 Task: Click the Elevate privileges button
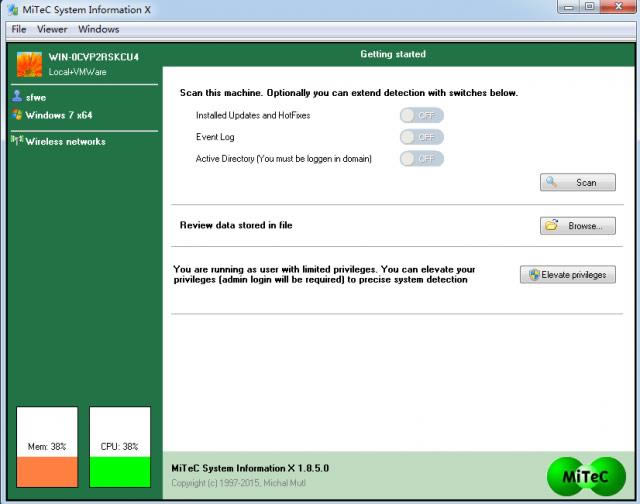click(568, 275)
